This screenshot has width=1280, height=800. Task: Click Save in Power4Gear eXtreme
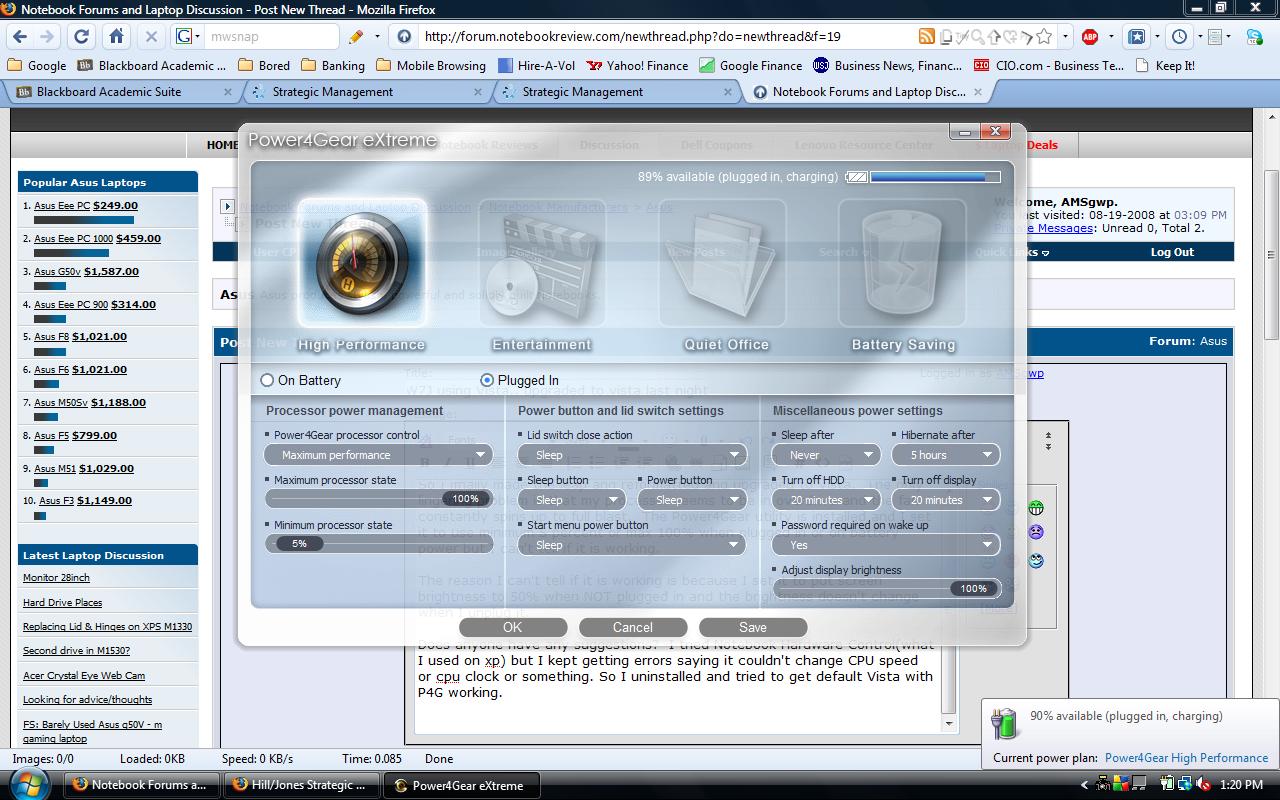pos(753,627)
